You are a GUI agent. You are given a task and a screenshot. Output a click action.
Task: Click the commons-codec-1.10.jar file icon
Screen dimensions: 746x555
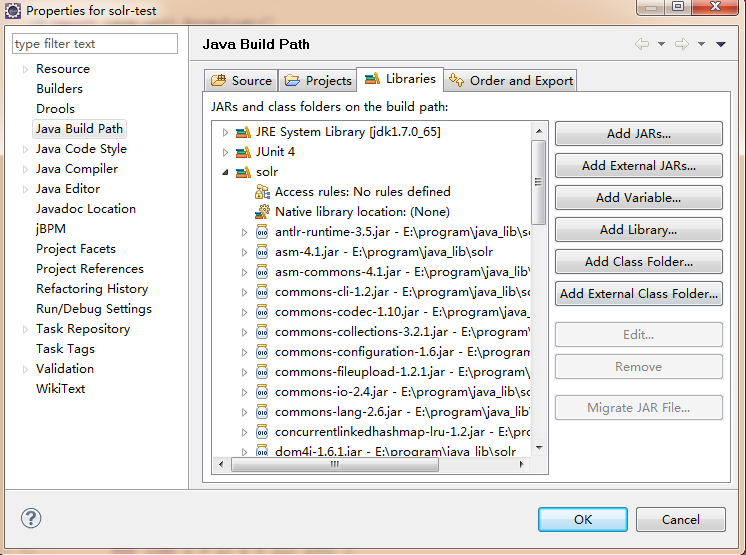(x=262, y=312)
